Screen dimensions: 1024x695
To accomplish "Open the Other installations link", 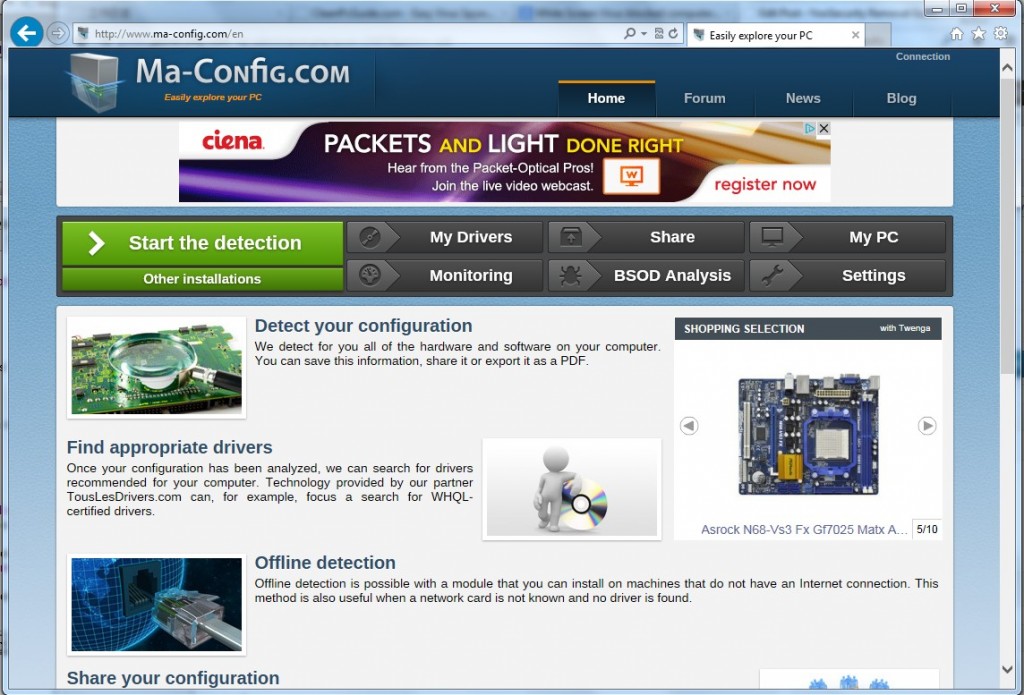I will (202, 279).
